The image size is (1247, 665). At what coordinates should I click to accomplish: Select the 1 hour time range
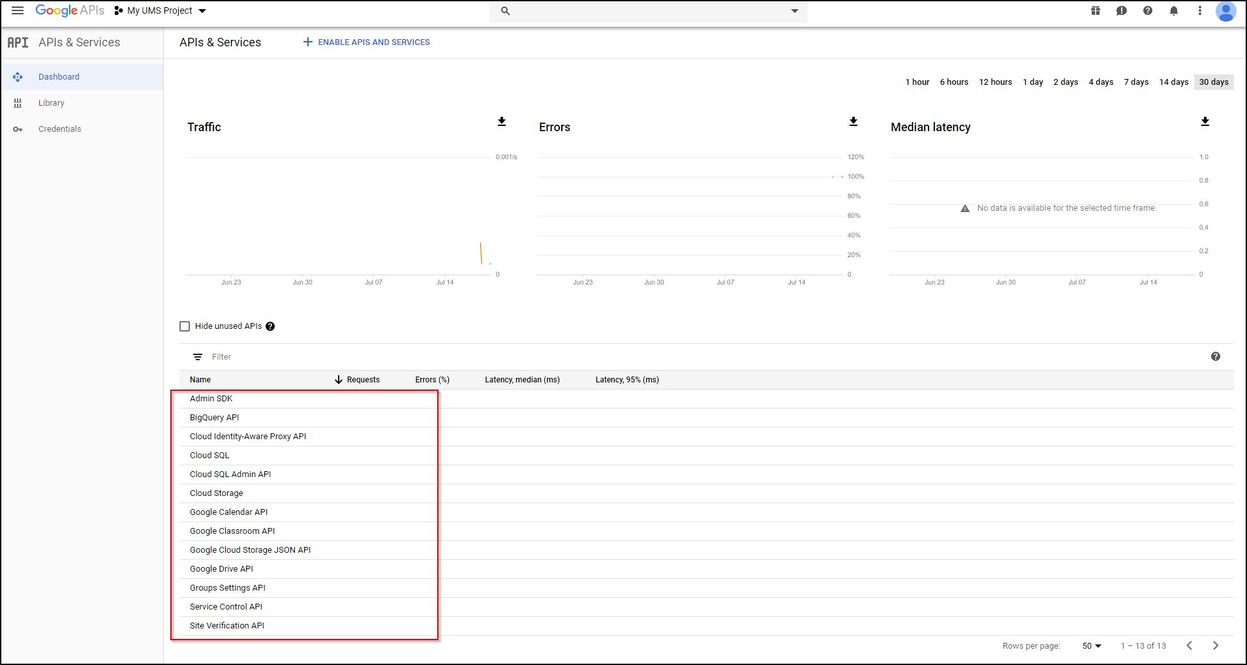pos(917,82)
